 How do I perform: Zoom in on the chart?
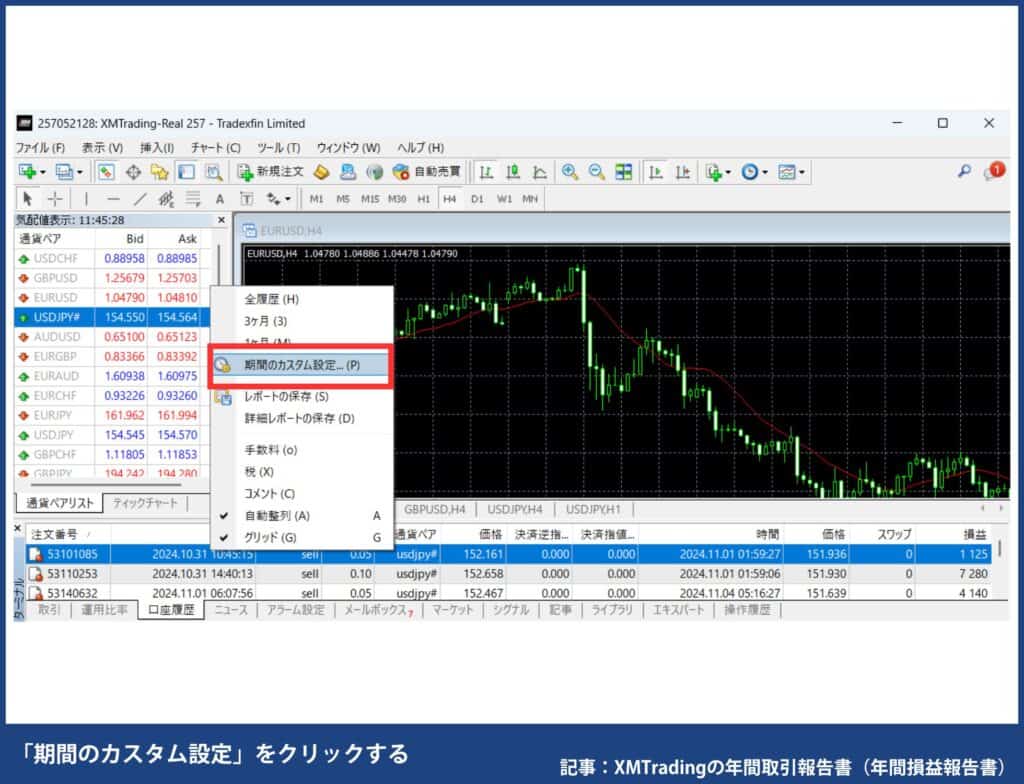click(569, 172)
